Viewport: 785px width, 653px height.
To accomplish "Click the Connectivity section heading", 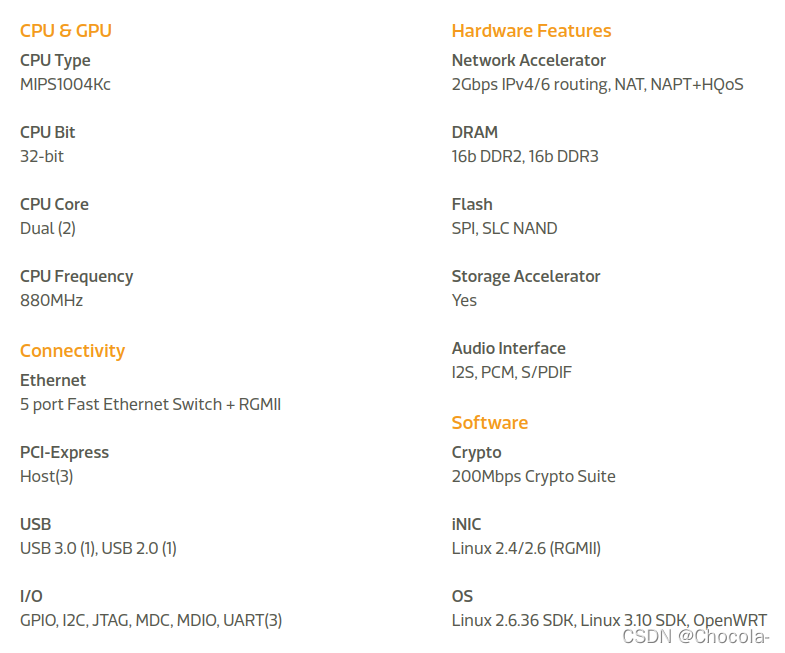I will (72, 351).
